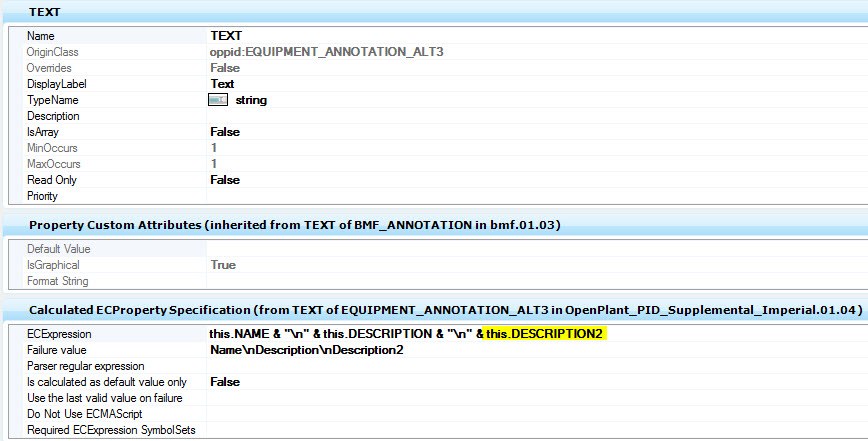Click the empty Format String value field
Viewport: 868px width, 441px height.
(537, 281)
